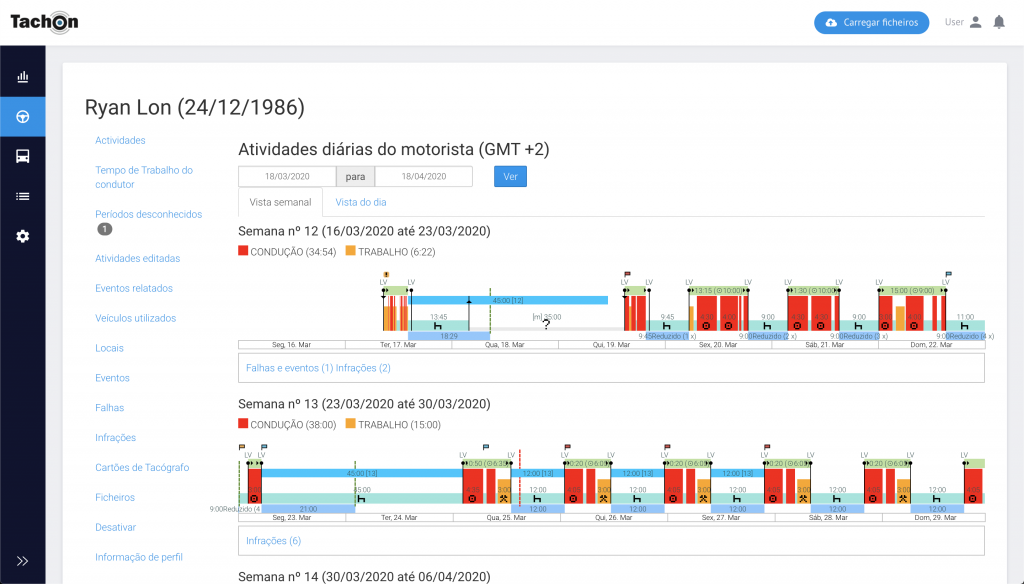Image resolution: width=1024 pixels, height=584 pixels.
Task: Expand Falhas e eventos (1) Infrações (2) panel
Action: coord(318,368)
